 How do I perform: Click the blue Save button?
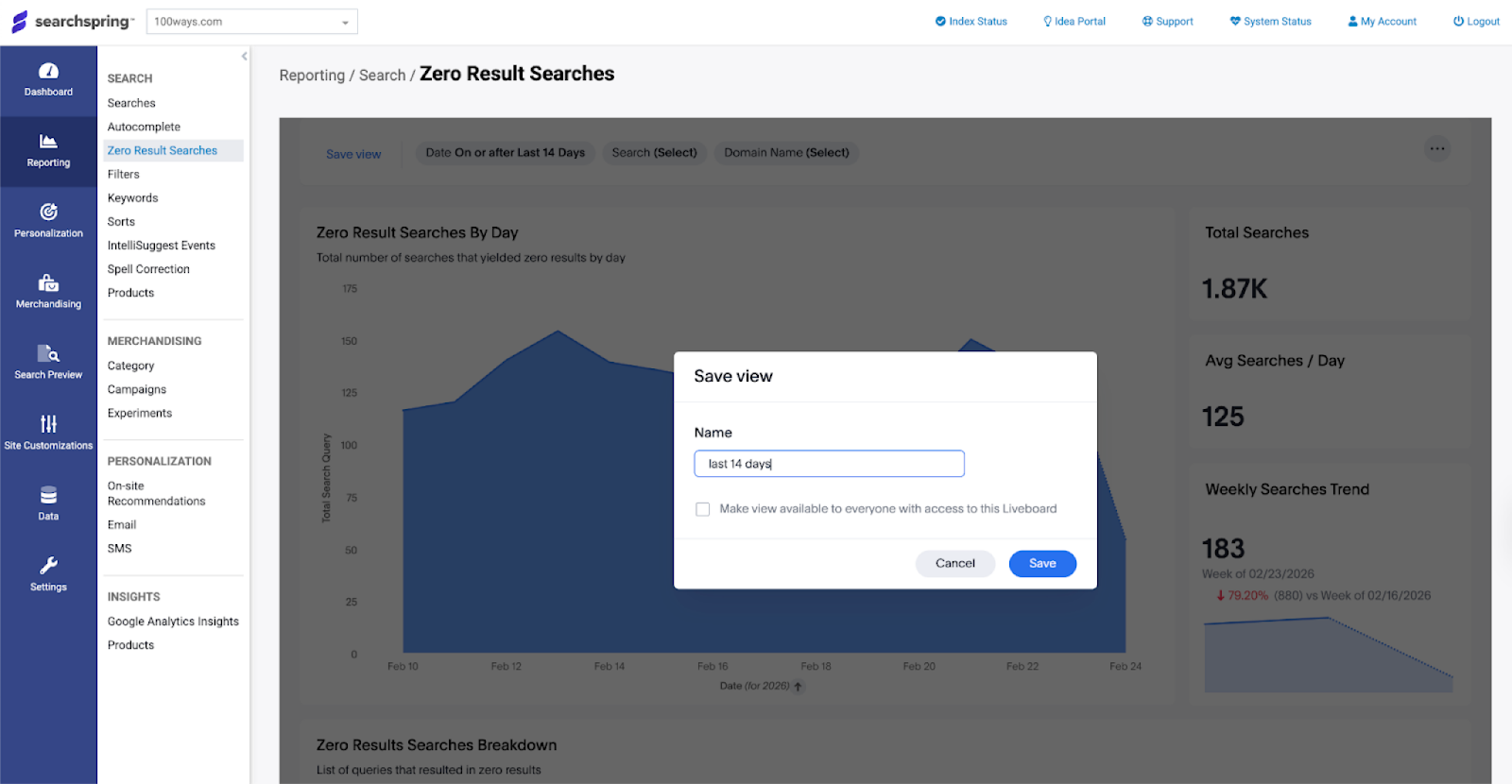tap(1042, 564)
